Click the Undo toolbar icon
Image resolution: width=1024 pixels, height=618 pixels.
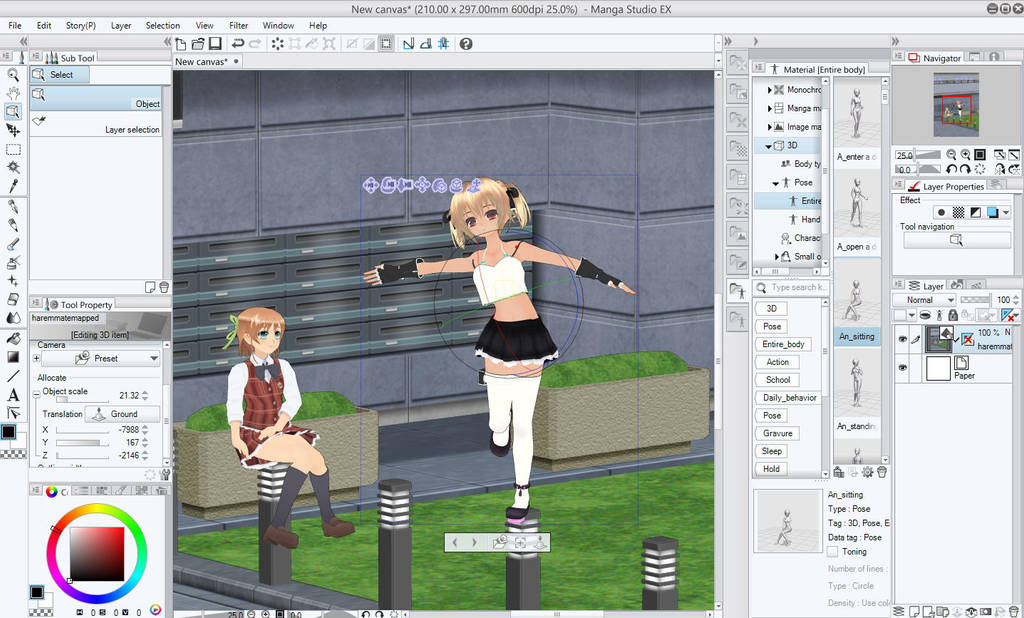238,44
